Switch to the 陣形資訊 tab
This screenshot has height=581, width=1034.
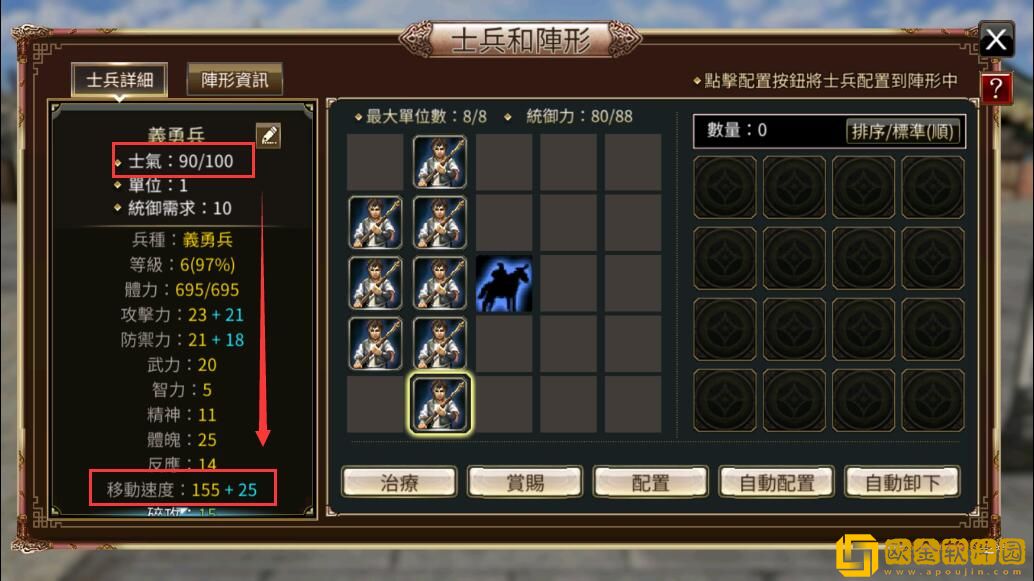click(235, 80)
